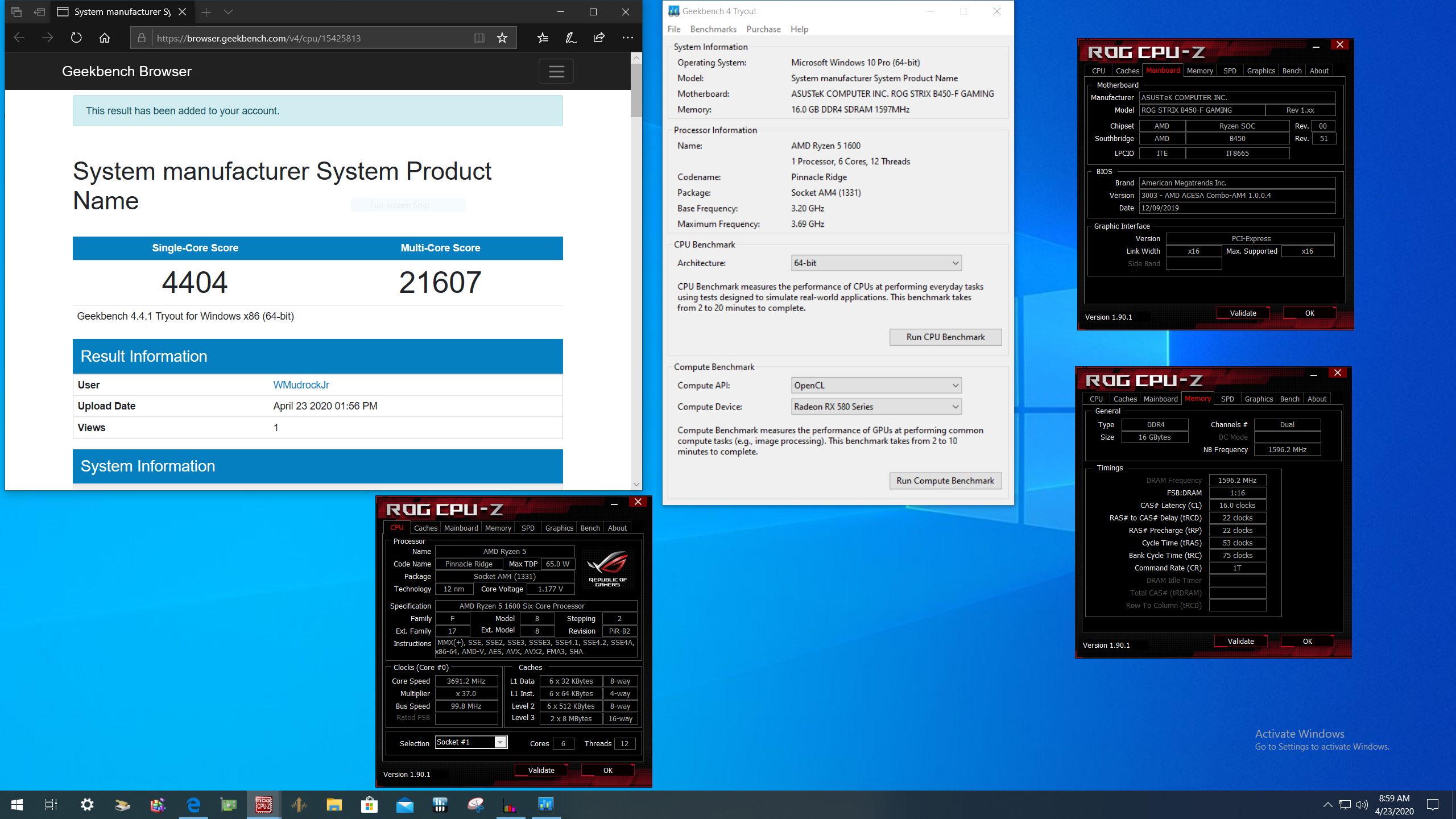
Task: Close the CPU-Z mainboard window
Action: tap(1340, 44)
